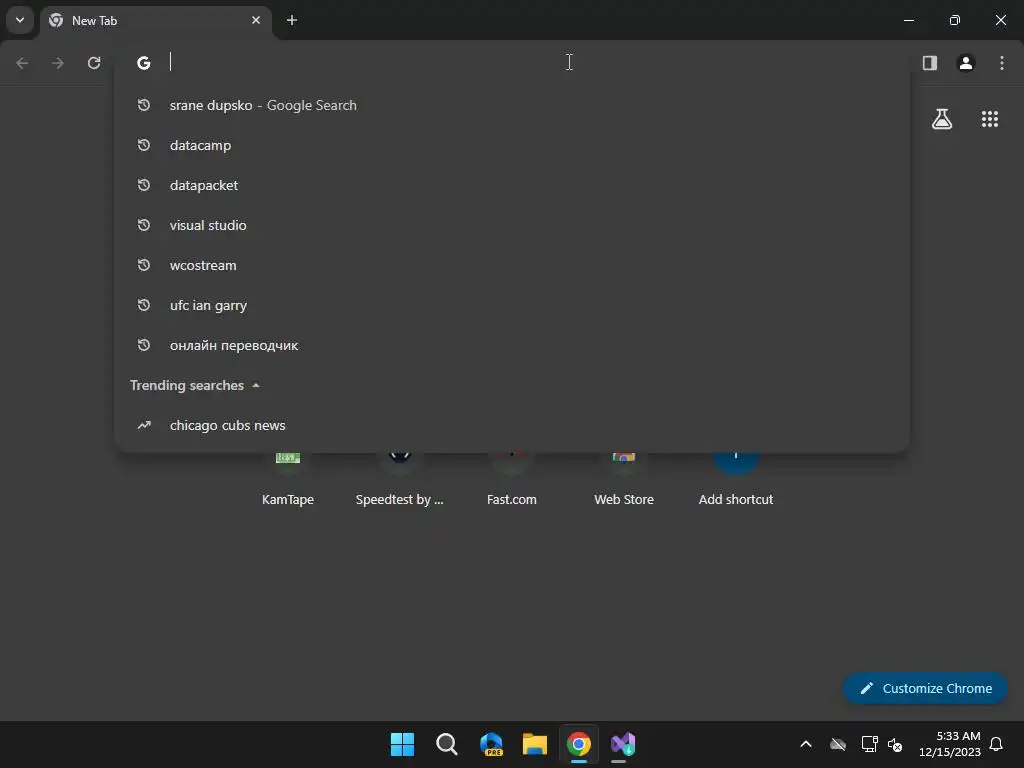Image resolution: width=1024 pixels, height=768 pixels.
Task: Open Visual Studio Installer from taskbar
Action: [623, 744]
